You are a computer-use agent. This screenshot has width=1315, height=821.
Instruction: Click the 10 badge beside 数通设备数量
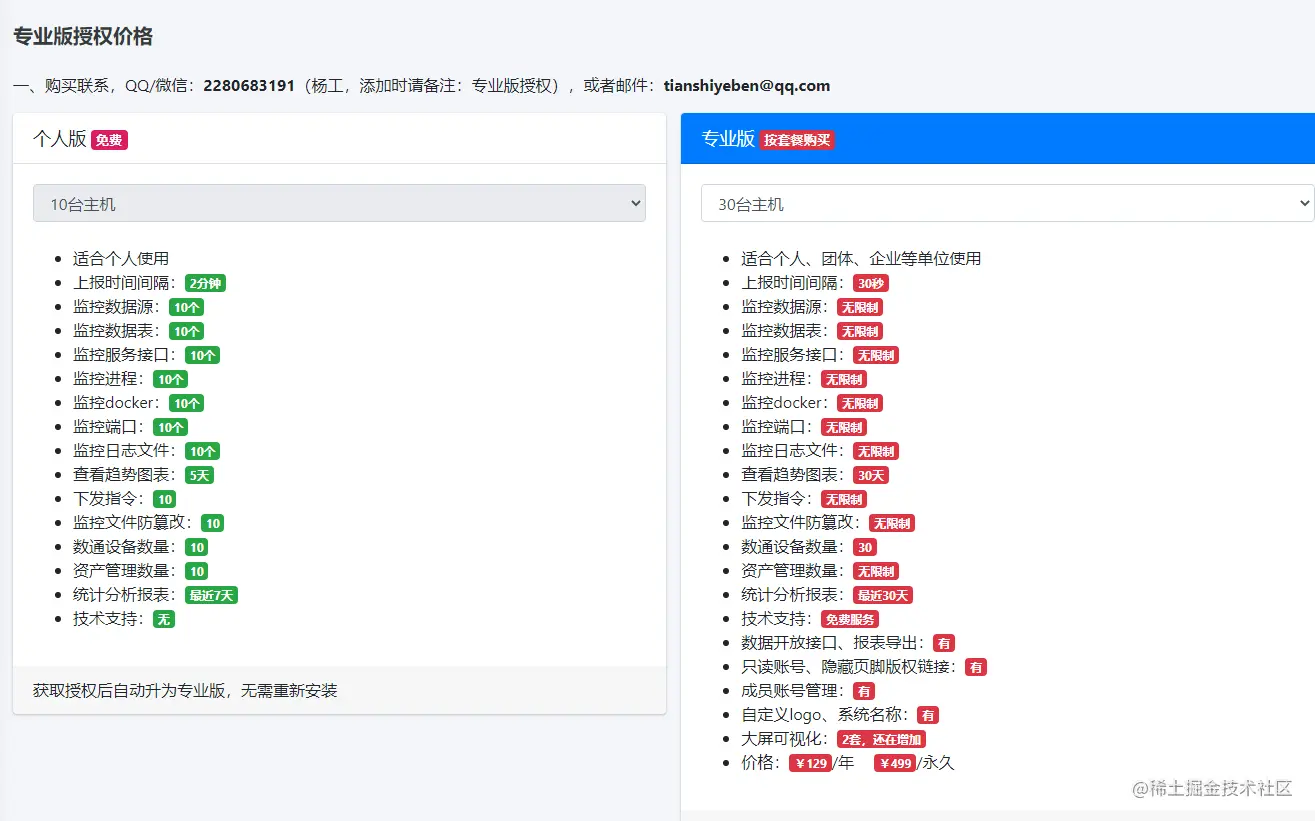(197, 547)
